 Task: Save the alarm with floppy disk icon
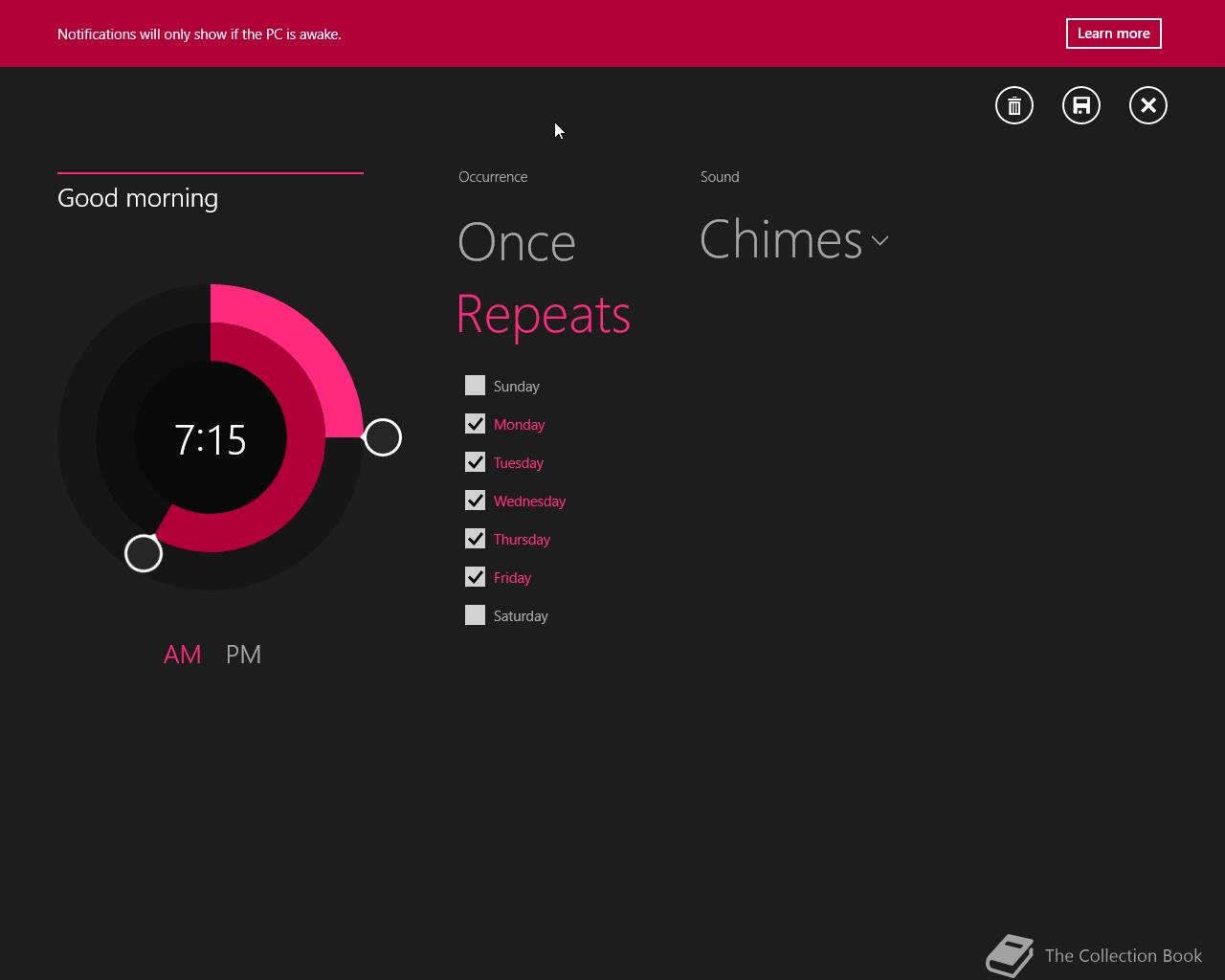click(x=1081, y=105)
